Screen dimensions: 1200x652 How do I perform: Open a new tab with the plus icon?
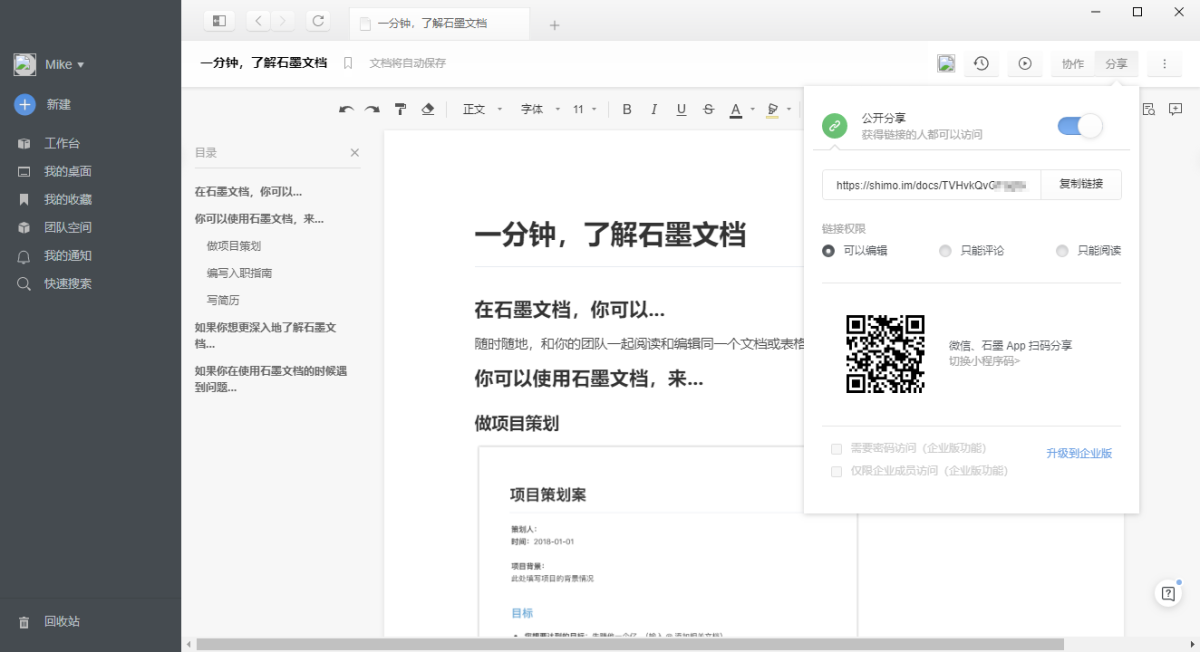click(x=555, y=25)
